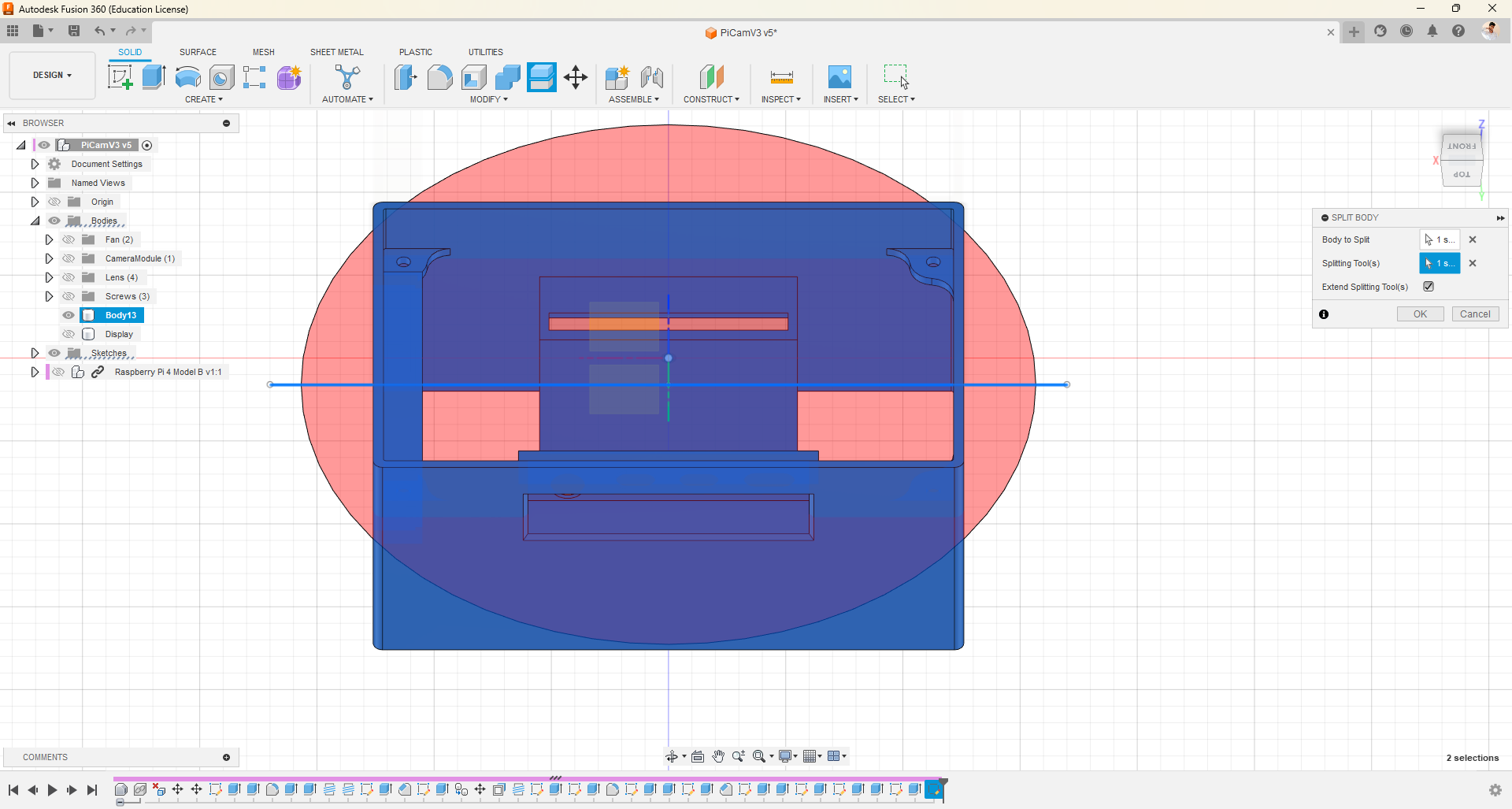
Task: Undo the last action
Action: (99, 31)
